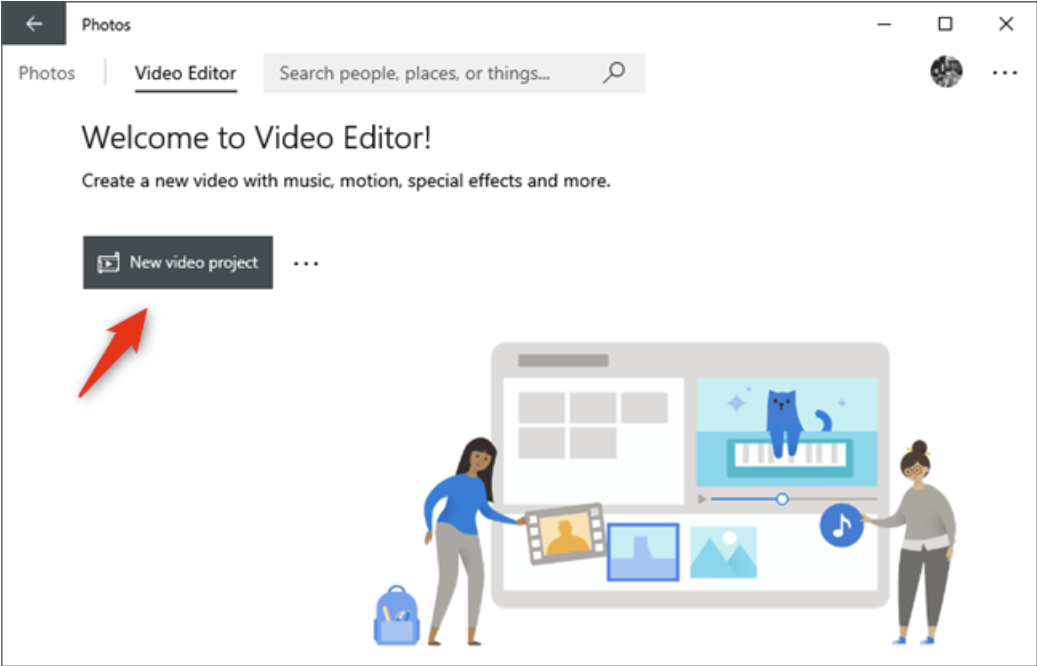The height and width of the screenshot is (666, 1037).
Task: Click the New video project button
Action: 178,263
